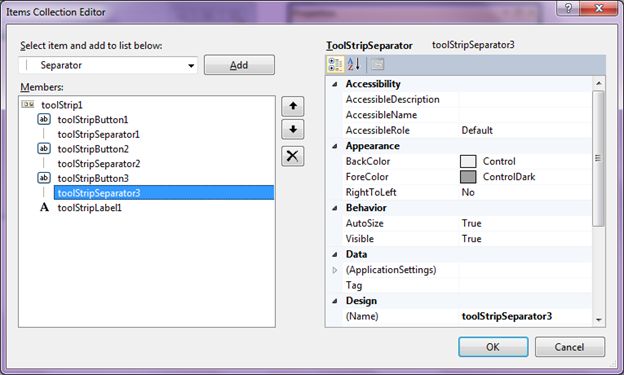Click the AccessibleDescription property row
This screenshot has width=624, height=375.
click(x=466, y=100)
